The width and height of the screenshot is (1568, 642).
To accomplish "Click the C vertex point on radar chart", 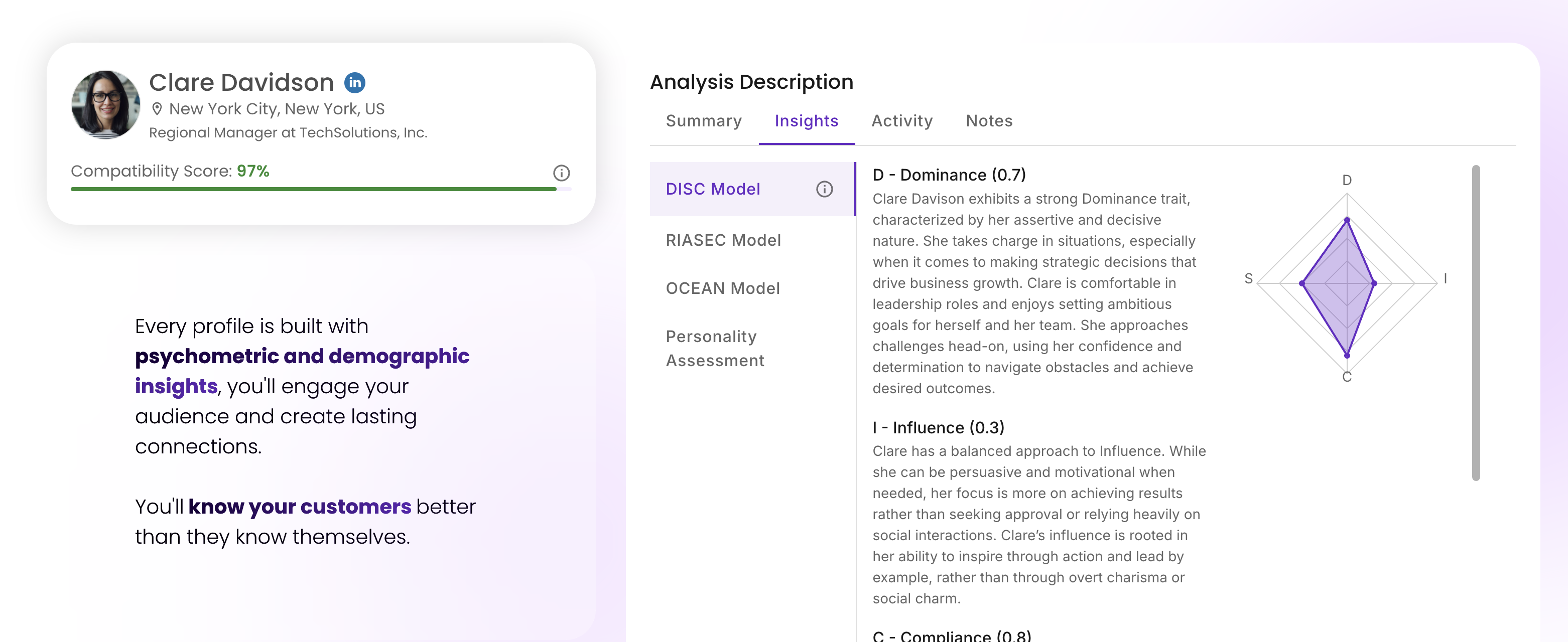I will pos(1347,356).
